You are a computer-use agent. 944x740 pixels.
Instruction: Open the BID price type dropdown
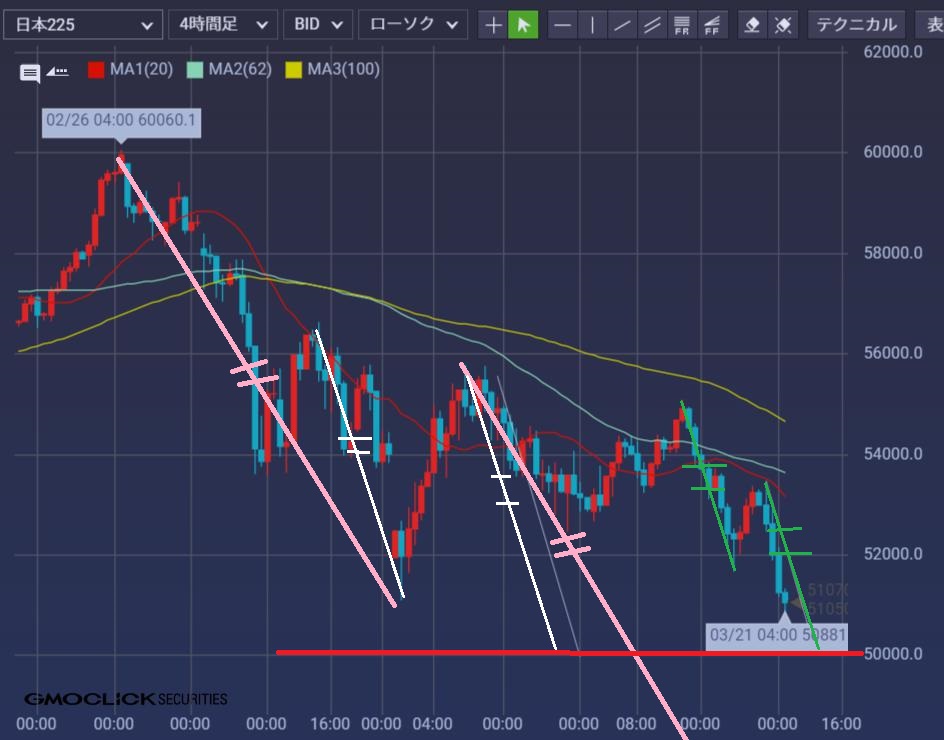[318, 25]
